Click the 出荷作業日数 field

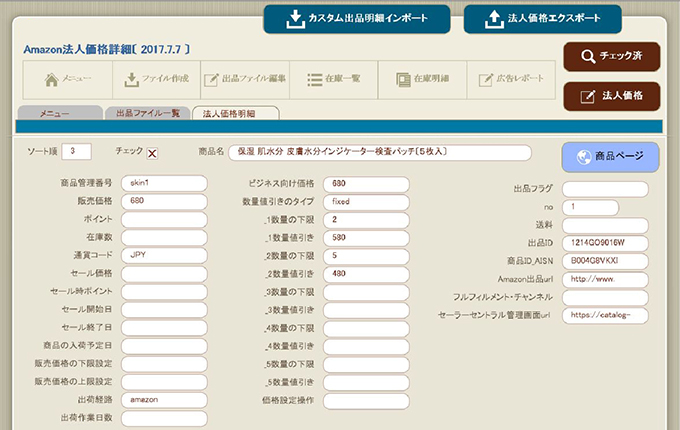click(x=164, y=418)
